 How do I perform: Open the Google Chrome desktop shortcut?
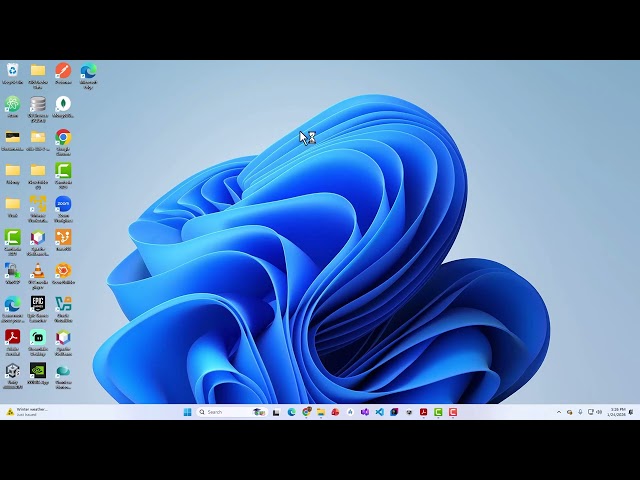click(x=63, y=142)
